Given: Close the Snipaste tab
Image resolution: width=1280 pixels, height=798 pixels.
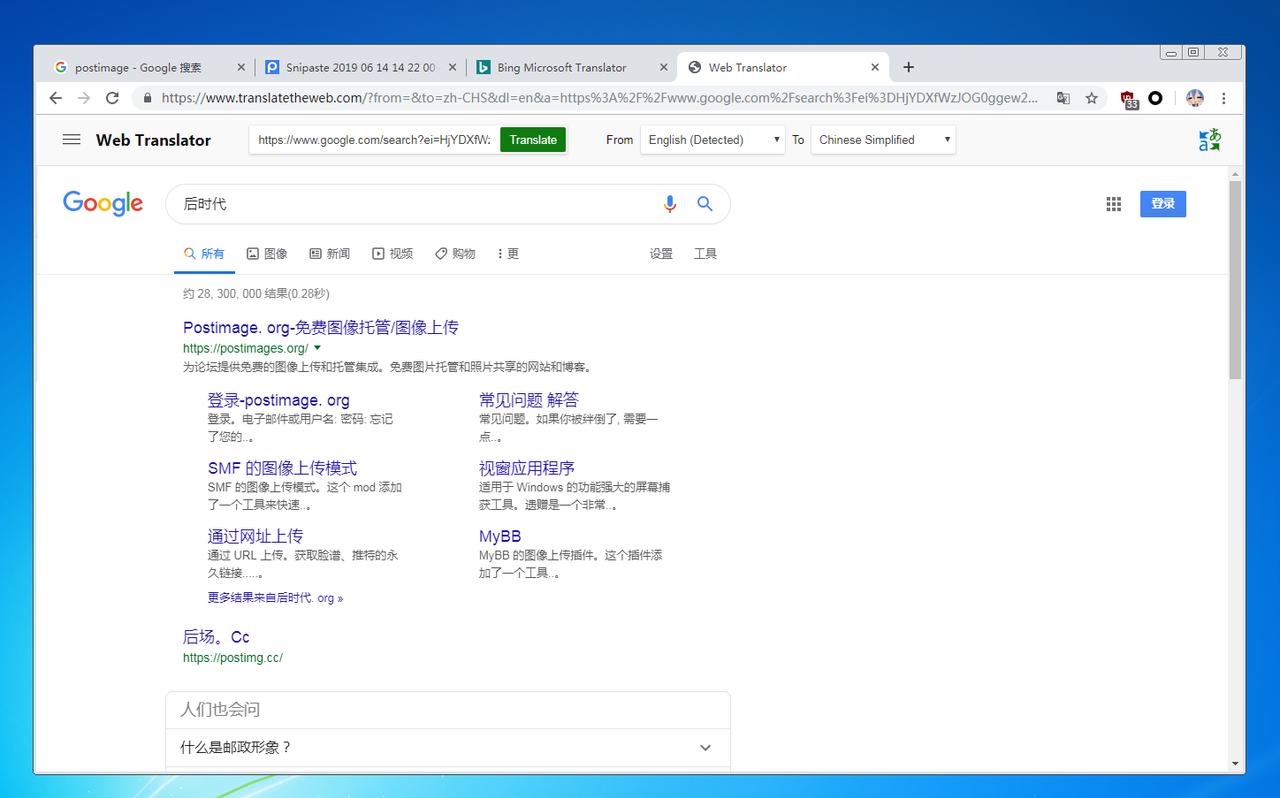Looking at the screenshot, I should 452,68.
